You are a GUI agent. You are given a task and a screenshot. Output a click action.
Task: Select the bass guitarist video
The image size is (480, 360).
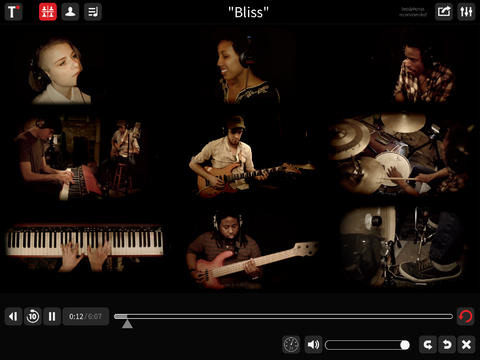click(x=252, y=250)
